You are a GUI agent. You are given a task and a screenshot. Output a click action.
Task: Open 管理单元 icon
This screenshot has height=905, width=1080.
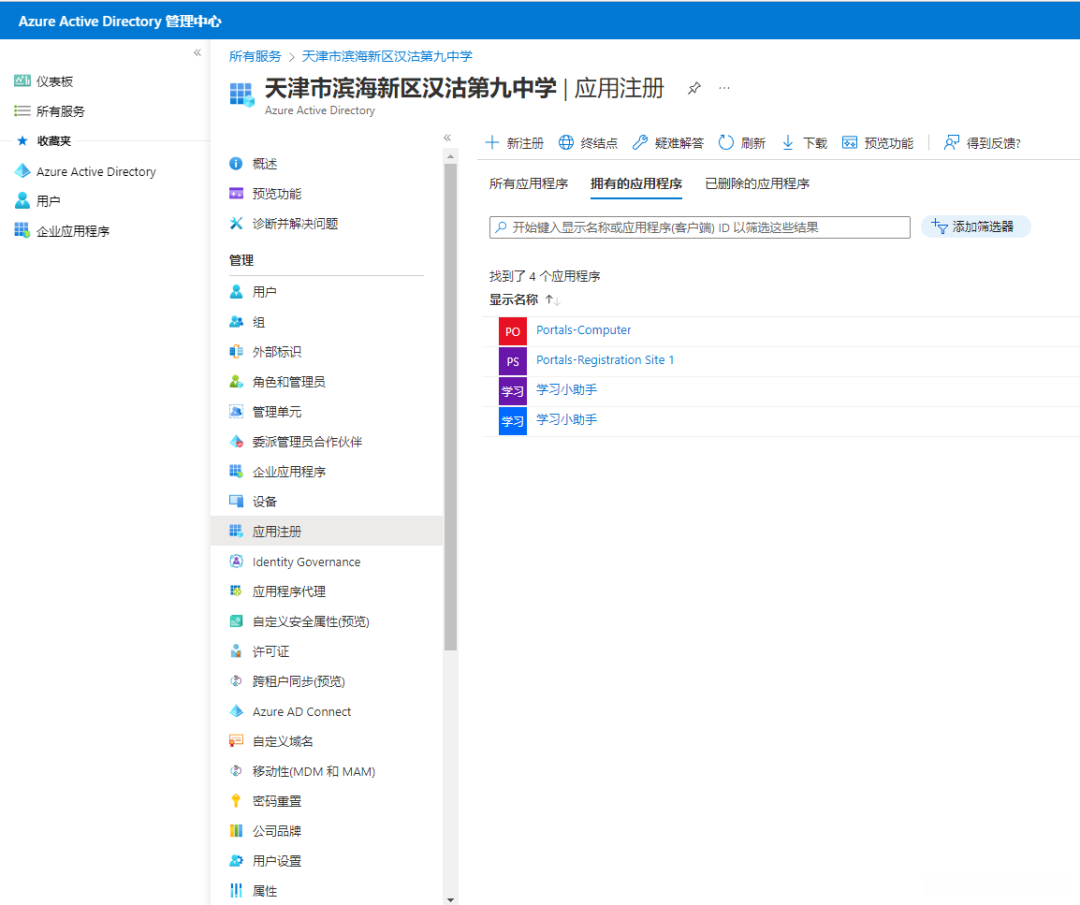pyautogui.click(x=236, y=412)
